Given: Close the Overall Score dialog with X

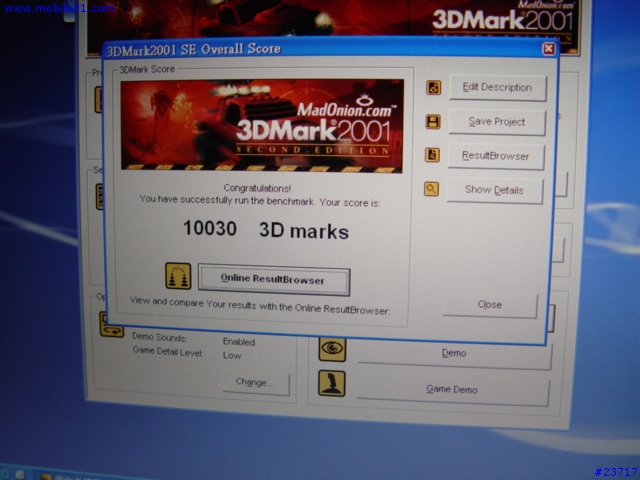Looking at the screenshot, I should [x=549, y=49].
